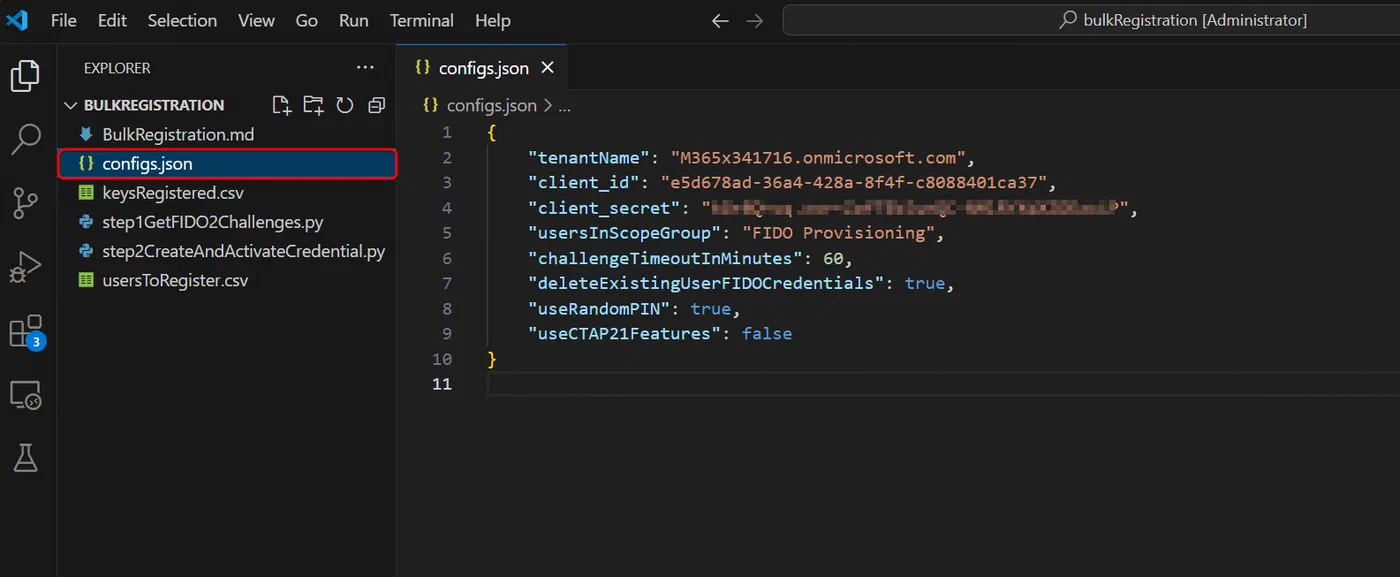This screenshot has width=1400, height=577.
Task: Click the New Folder icon in Explorer
Action: [x=313, y=105]
